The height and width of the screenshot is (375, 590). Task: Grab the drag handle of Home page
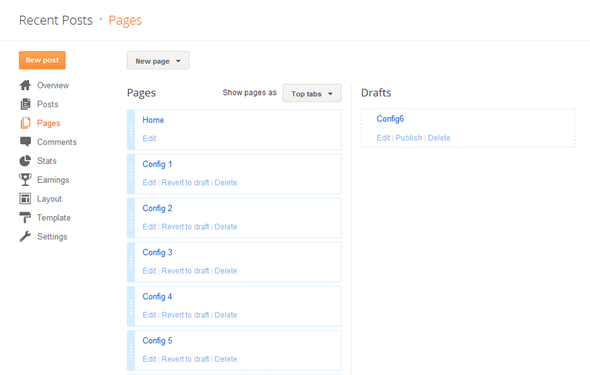point(131,130)
